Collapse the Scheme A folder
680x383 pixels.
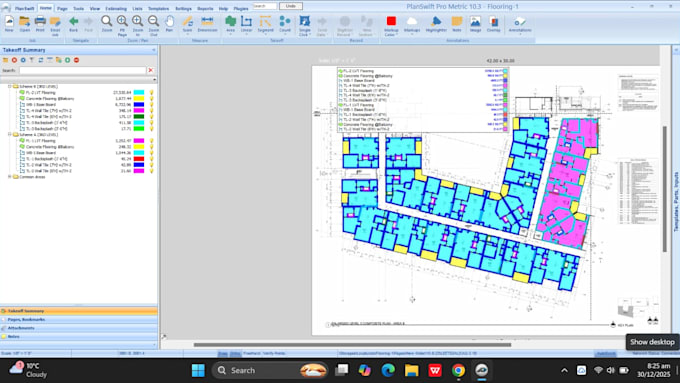point(10,134)
